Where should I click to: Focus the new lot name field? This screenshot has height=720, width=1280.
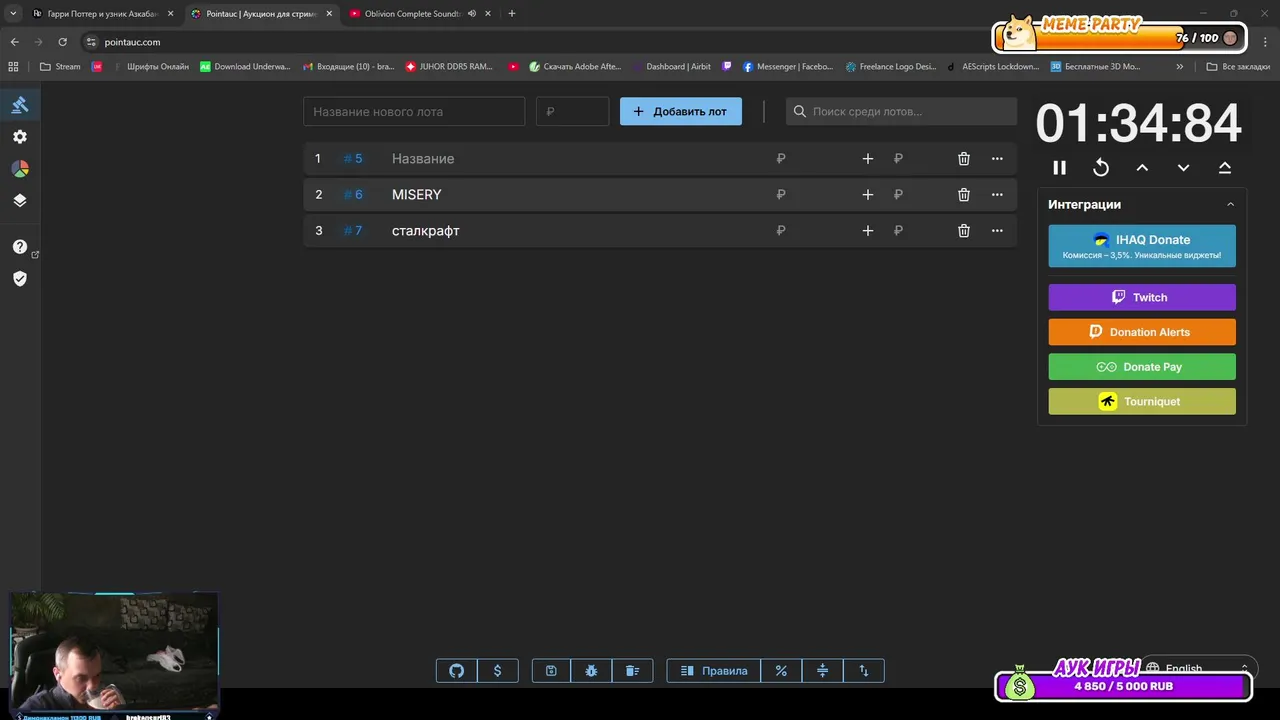coord(414,111)
